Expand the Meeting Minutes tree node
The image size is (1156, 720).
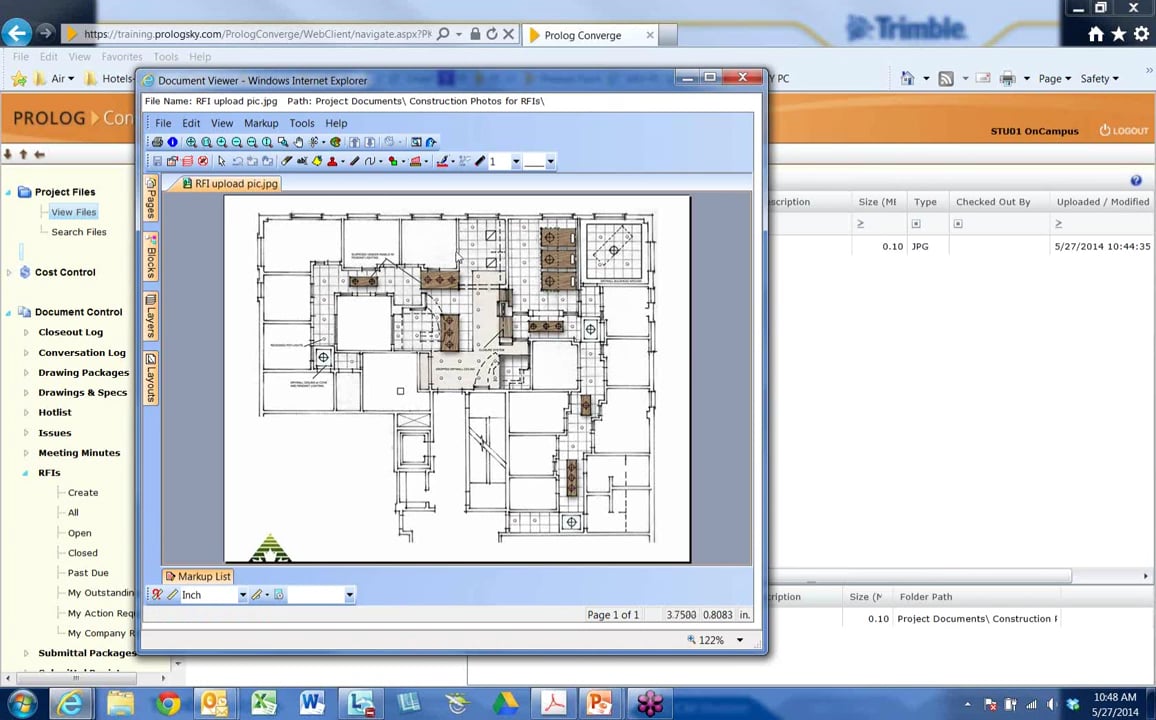26,453
